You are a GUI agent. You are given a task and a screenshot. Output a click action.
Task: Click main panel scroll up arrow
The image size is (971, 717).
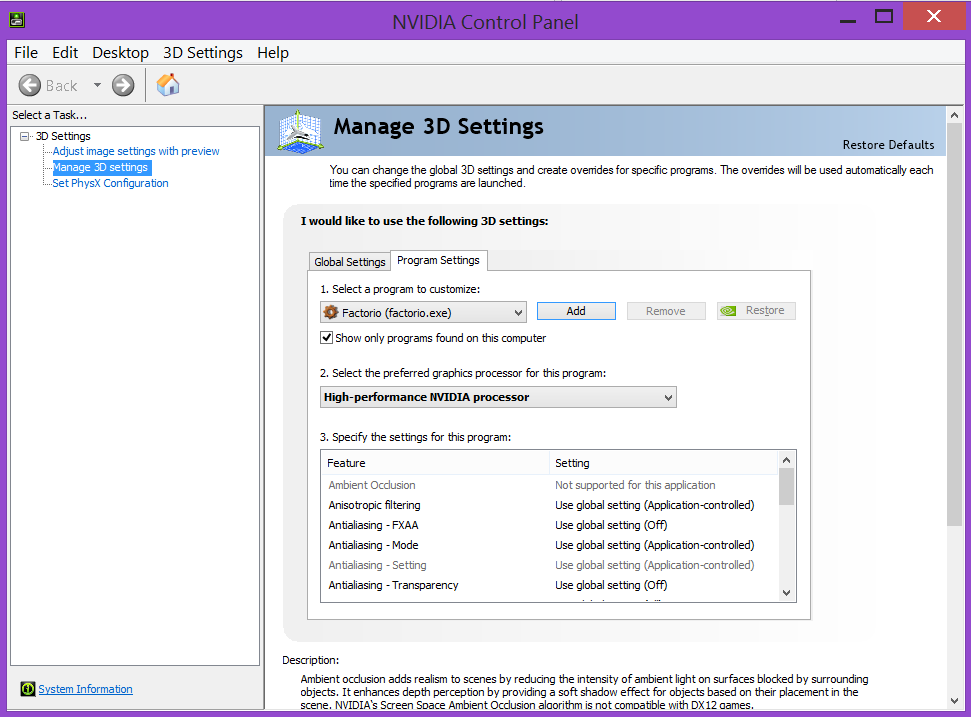pyautogui.click(x=954, y=115)
